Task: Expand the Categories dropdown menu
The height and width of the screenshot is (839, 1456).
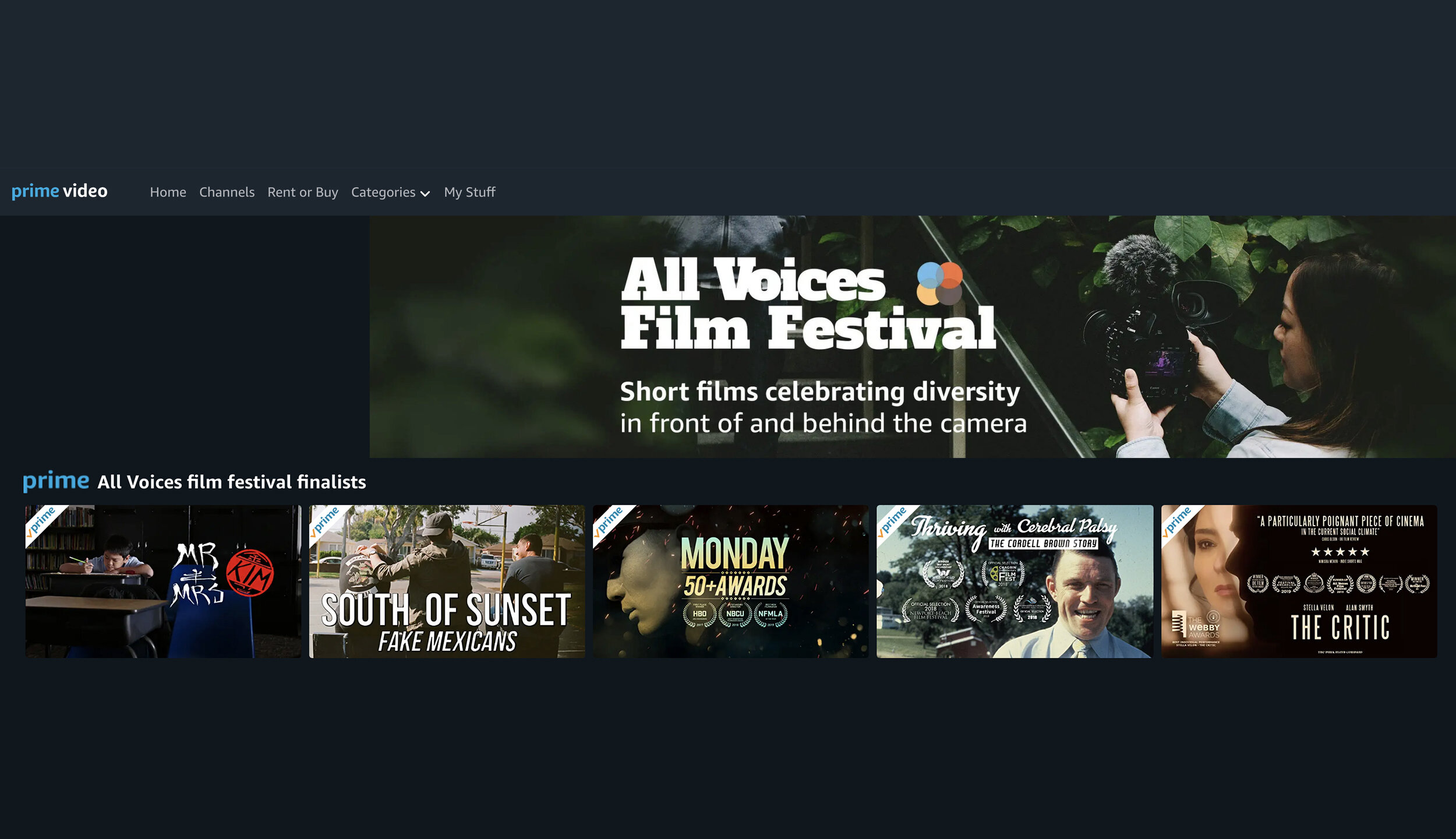Action: click(391, 192)
